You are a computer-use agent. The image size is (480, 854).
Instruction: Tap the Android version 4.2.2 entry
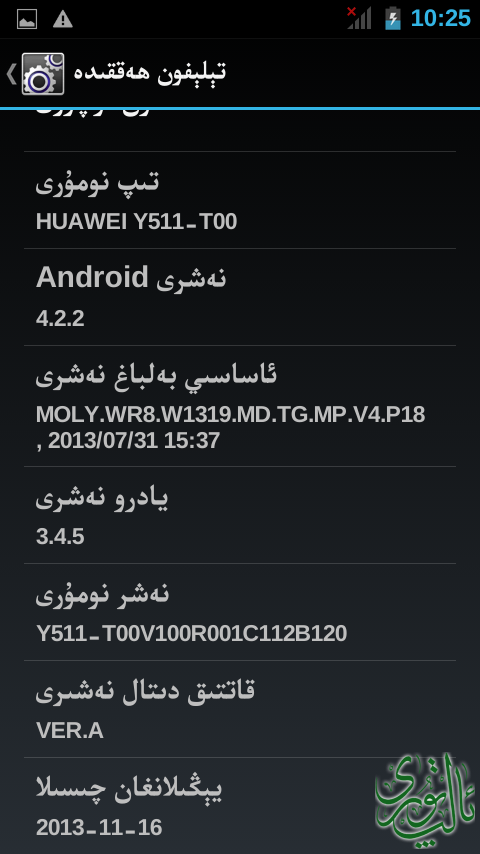click(240, 297)
